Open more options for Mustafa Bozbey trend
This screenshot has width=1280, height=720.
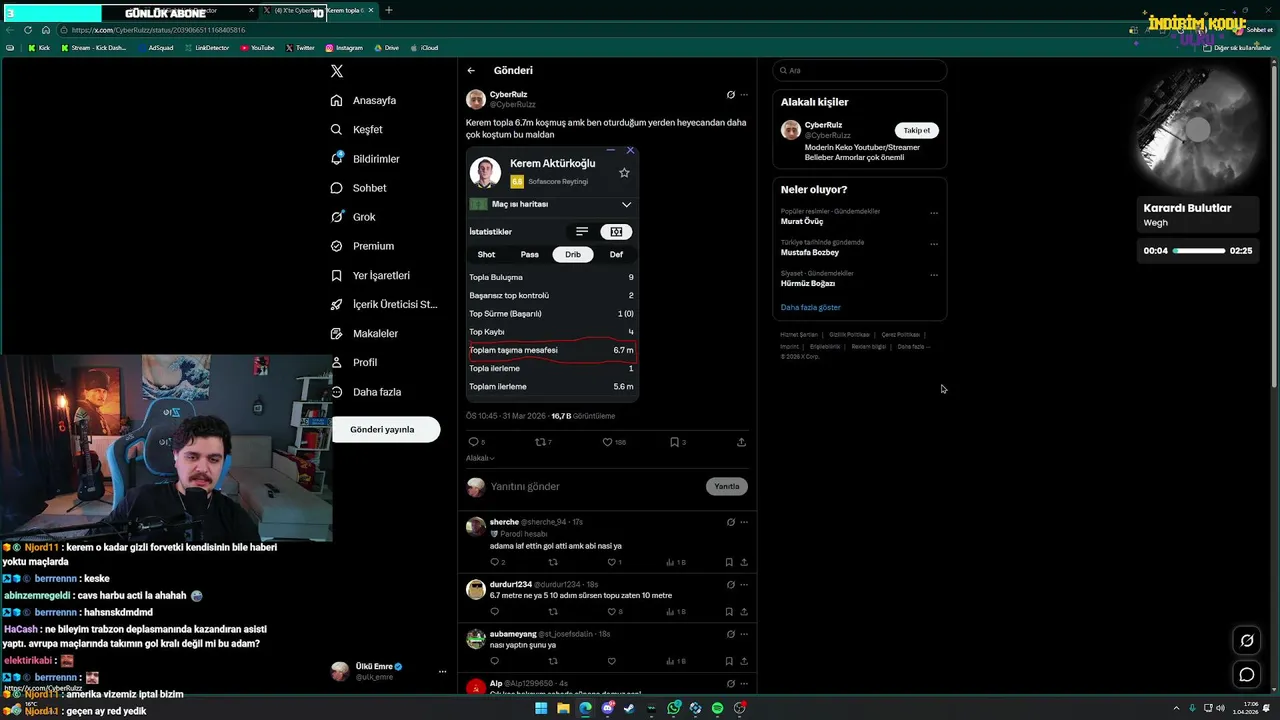tap(934, 244)
